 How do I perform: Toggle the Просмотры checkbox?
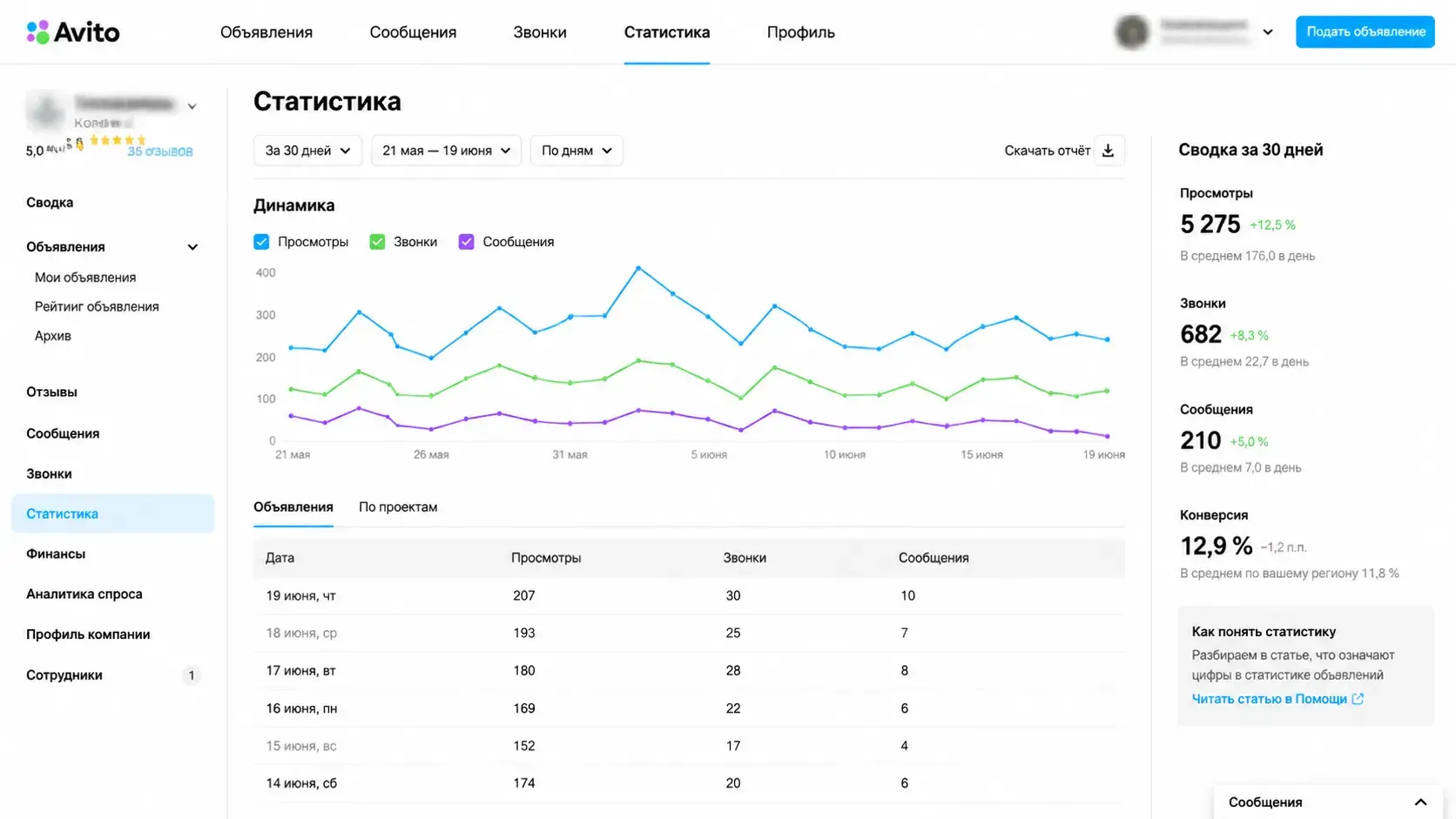261,242
